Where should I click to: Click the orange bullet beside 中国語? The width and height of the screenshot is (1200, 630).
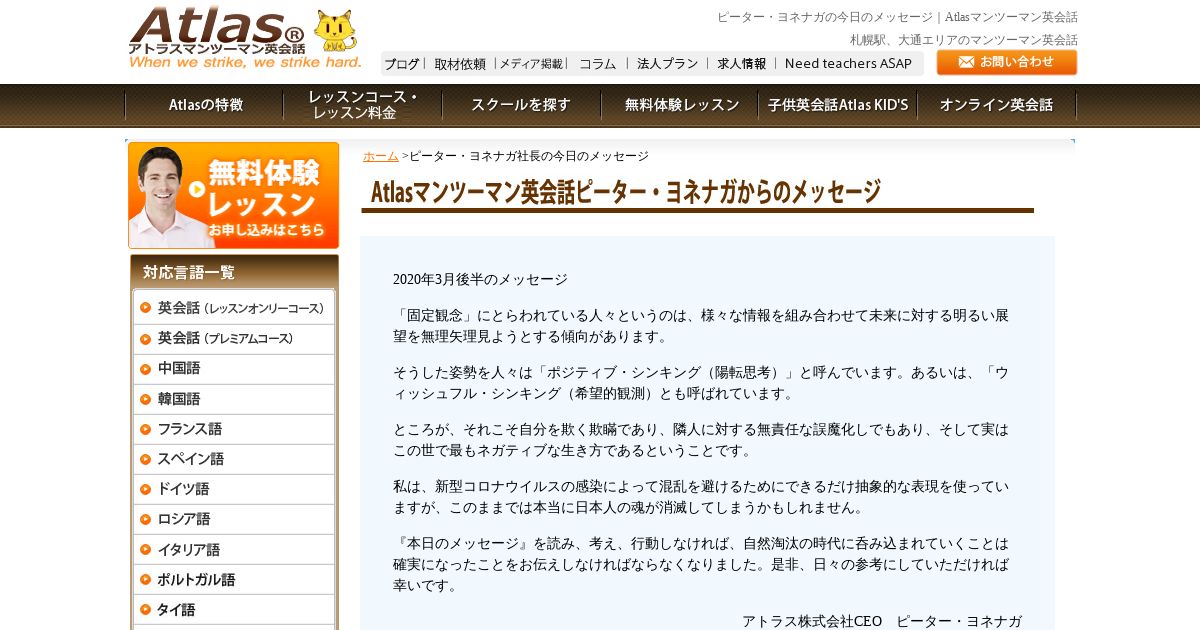click(x=146, y=368)
